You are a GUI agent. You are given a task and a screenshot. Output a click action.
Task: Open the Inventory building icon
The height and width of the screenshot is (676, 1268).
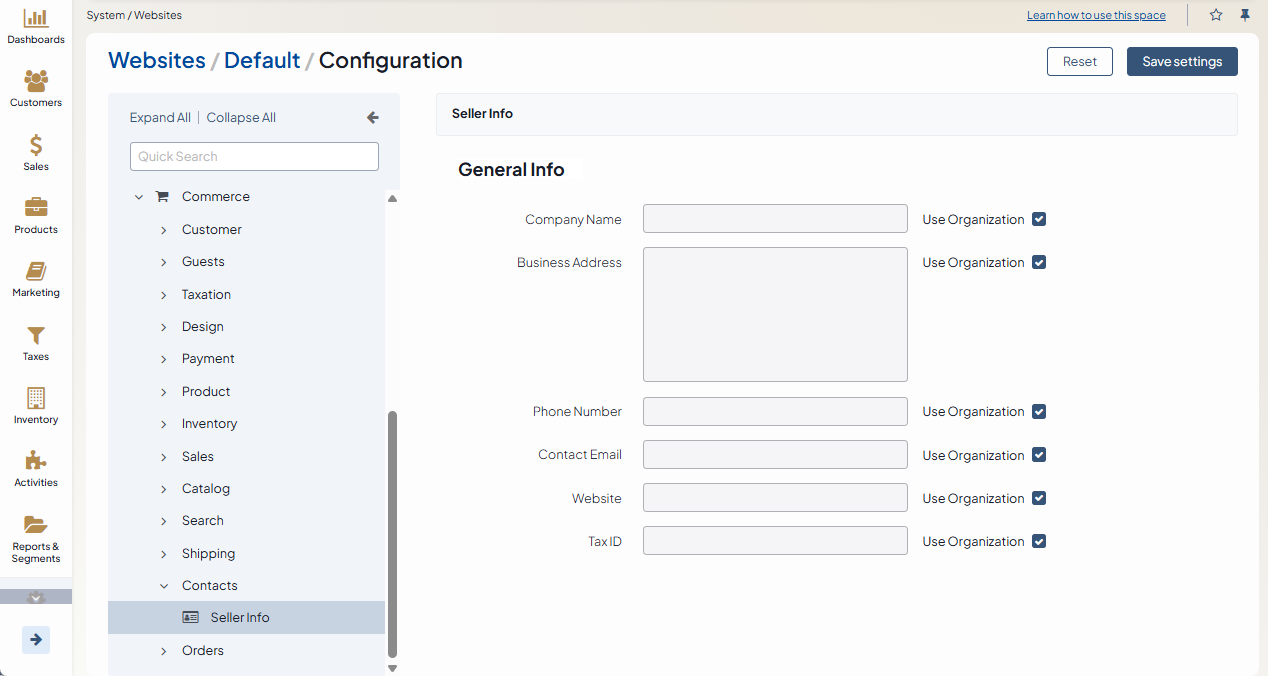click(36, 399)
